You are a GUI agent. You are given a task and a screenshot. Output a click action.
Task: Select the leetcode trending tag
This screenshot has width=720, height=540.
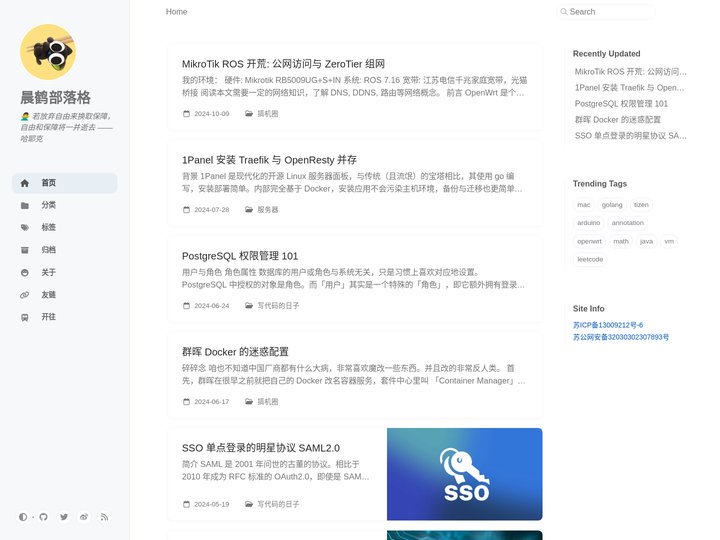point(590,259)
